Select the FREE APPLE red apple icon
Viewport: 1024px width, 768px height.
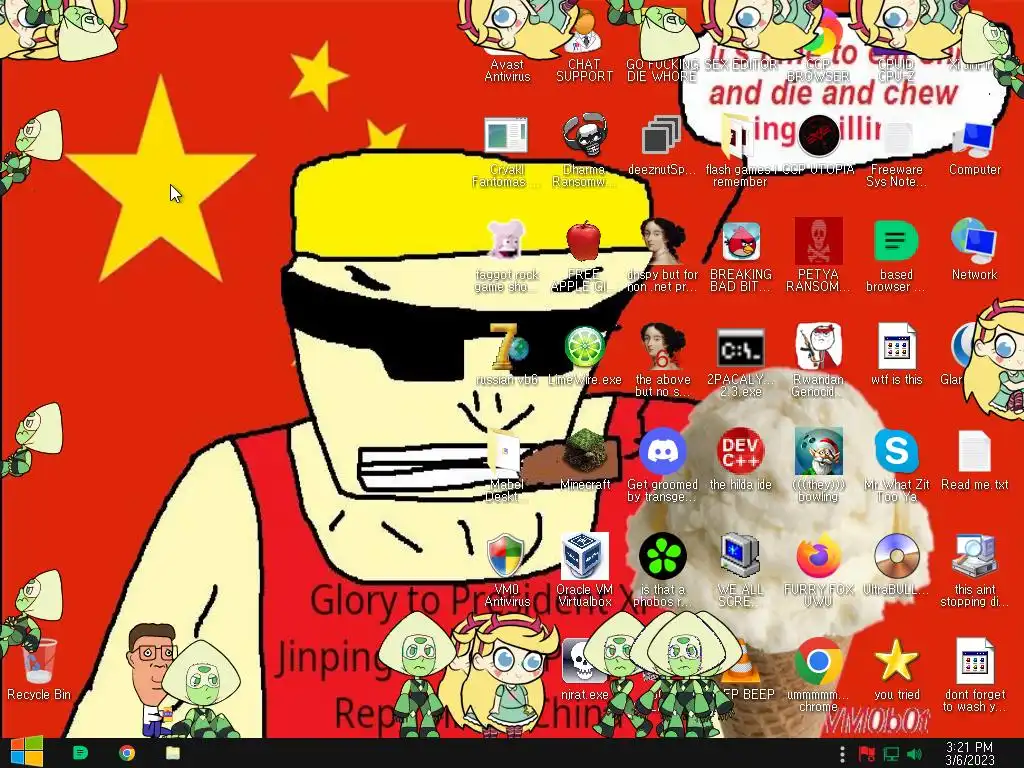click(584, 255)
